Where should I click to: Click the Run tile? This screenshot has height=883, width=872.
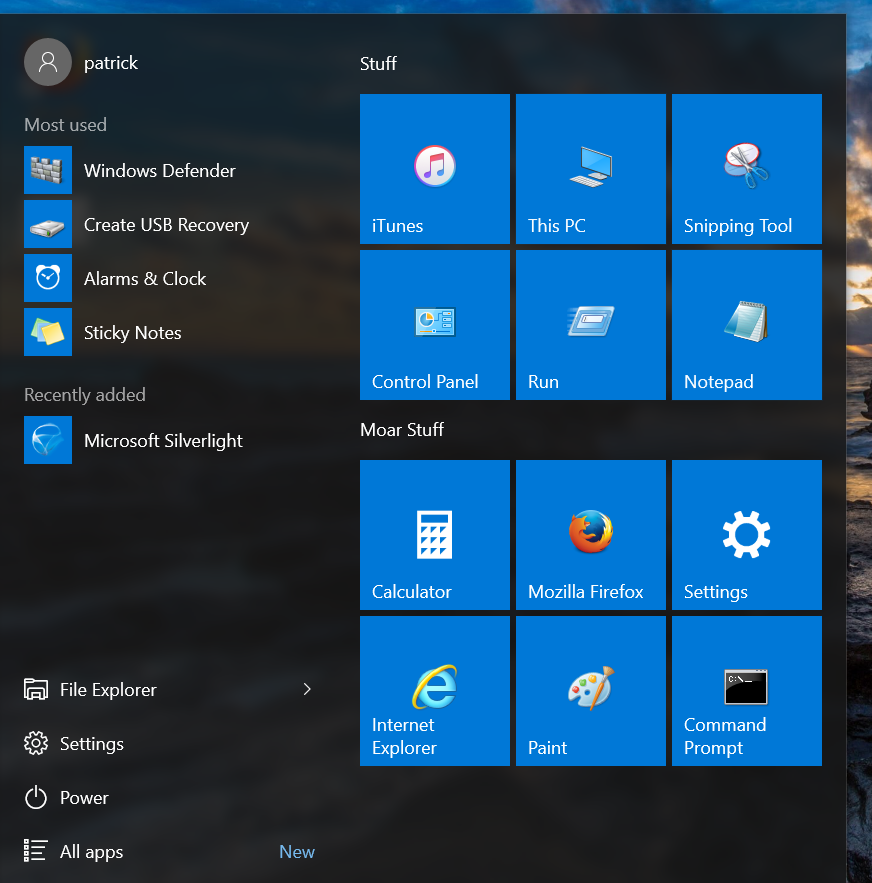pos(591,325)
